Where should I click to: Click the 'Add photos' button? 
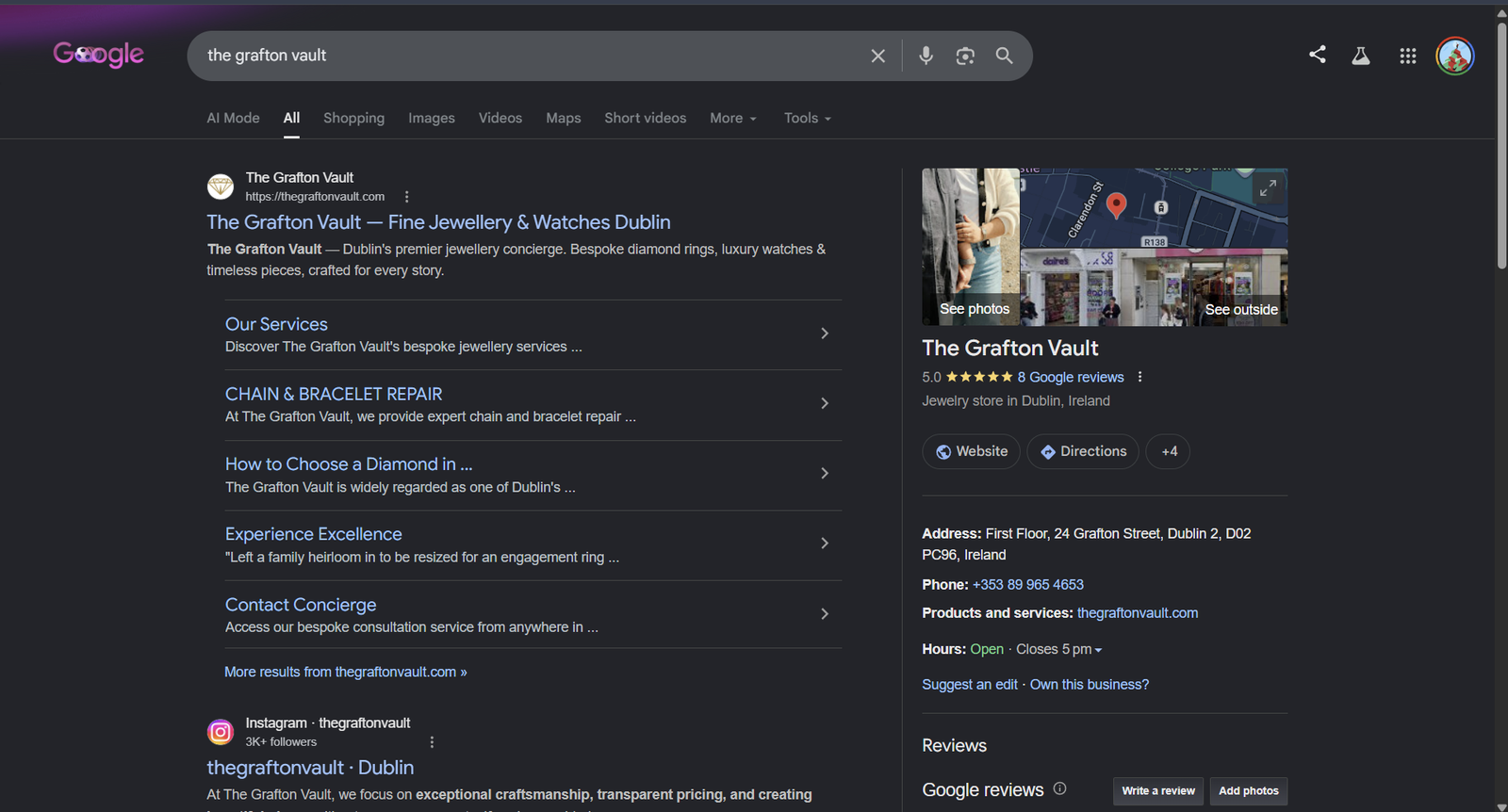1249,791
